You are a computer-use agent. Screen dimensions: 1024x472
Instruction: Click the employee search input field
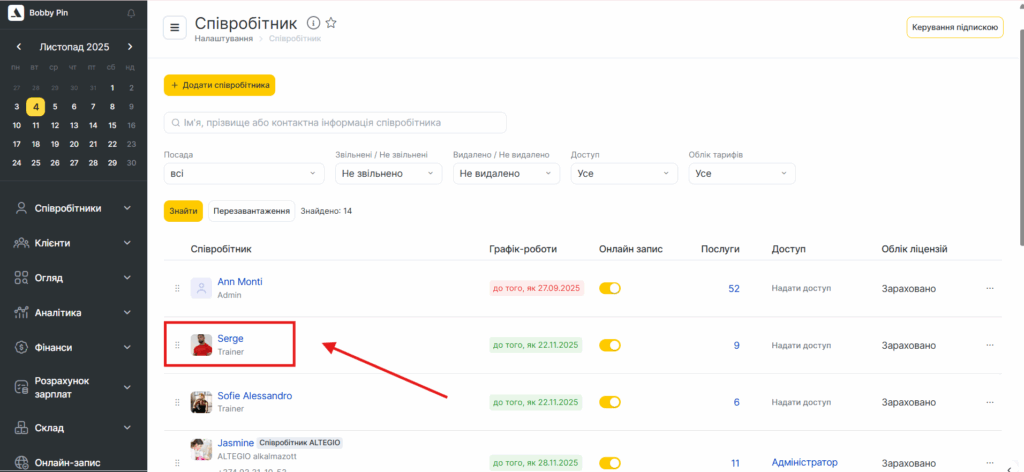pyautogui.click(x=335, y=122)
